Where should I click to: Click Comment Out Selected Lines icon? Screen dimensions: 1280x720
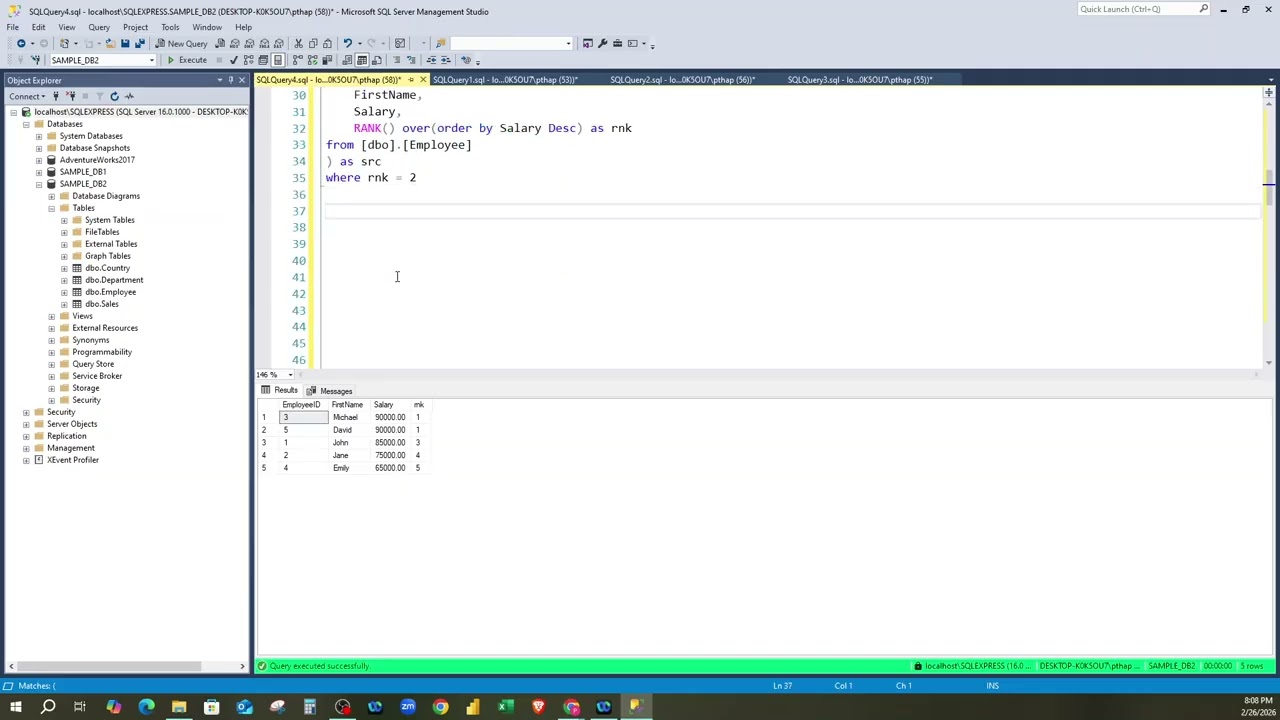[x=396, y=60]
